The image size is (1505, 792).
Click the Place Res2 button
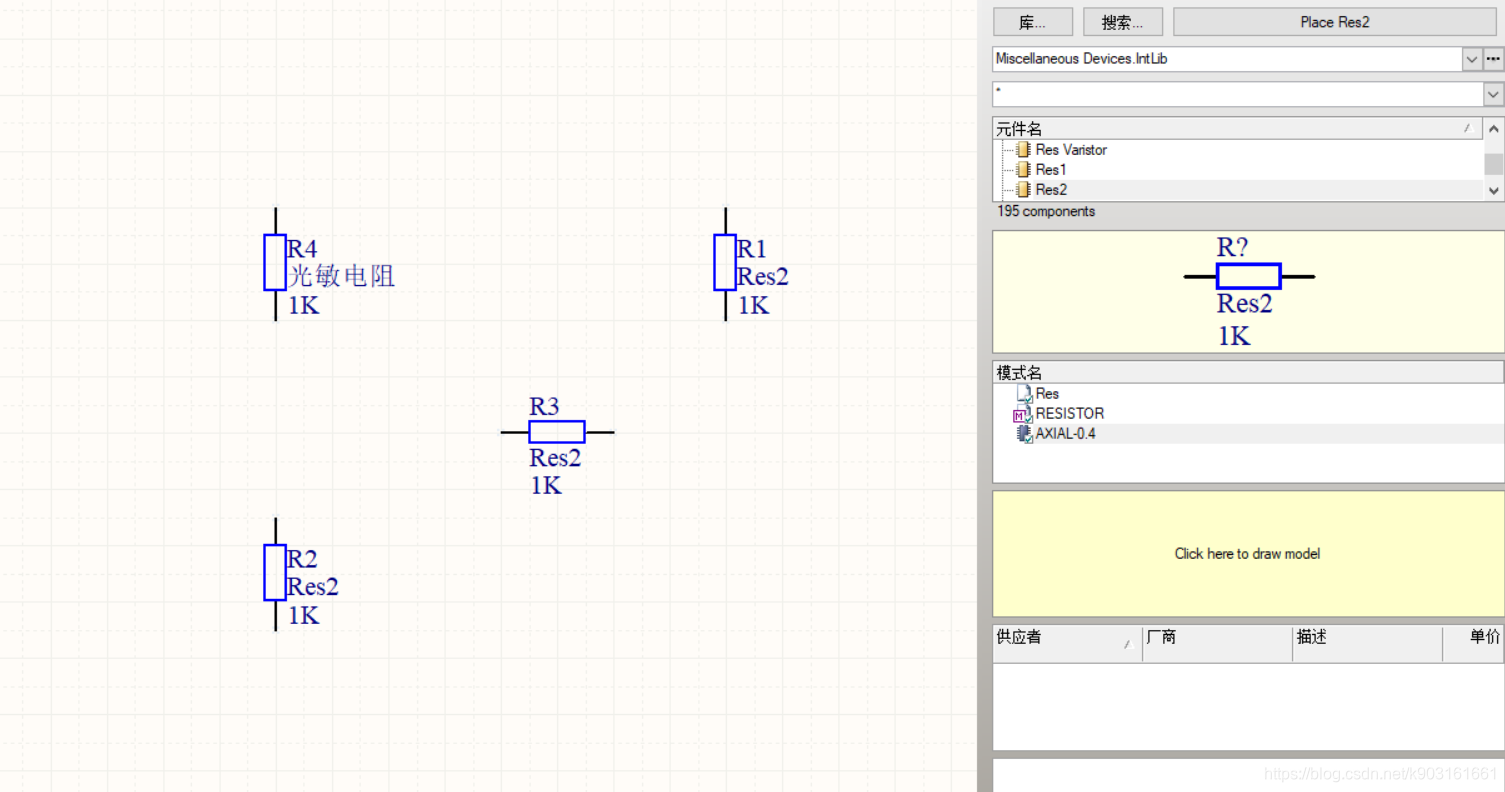click(x=1335, y=22)
